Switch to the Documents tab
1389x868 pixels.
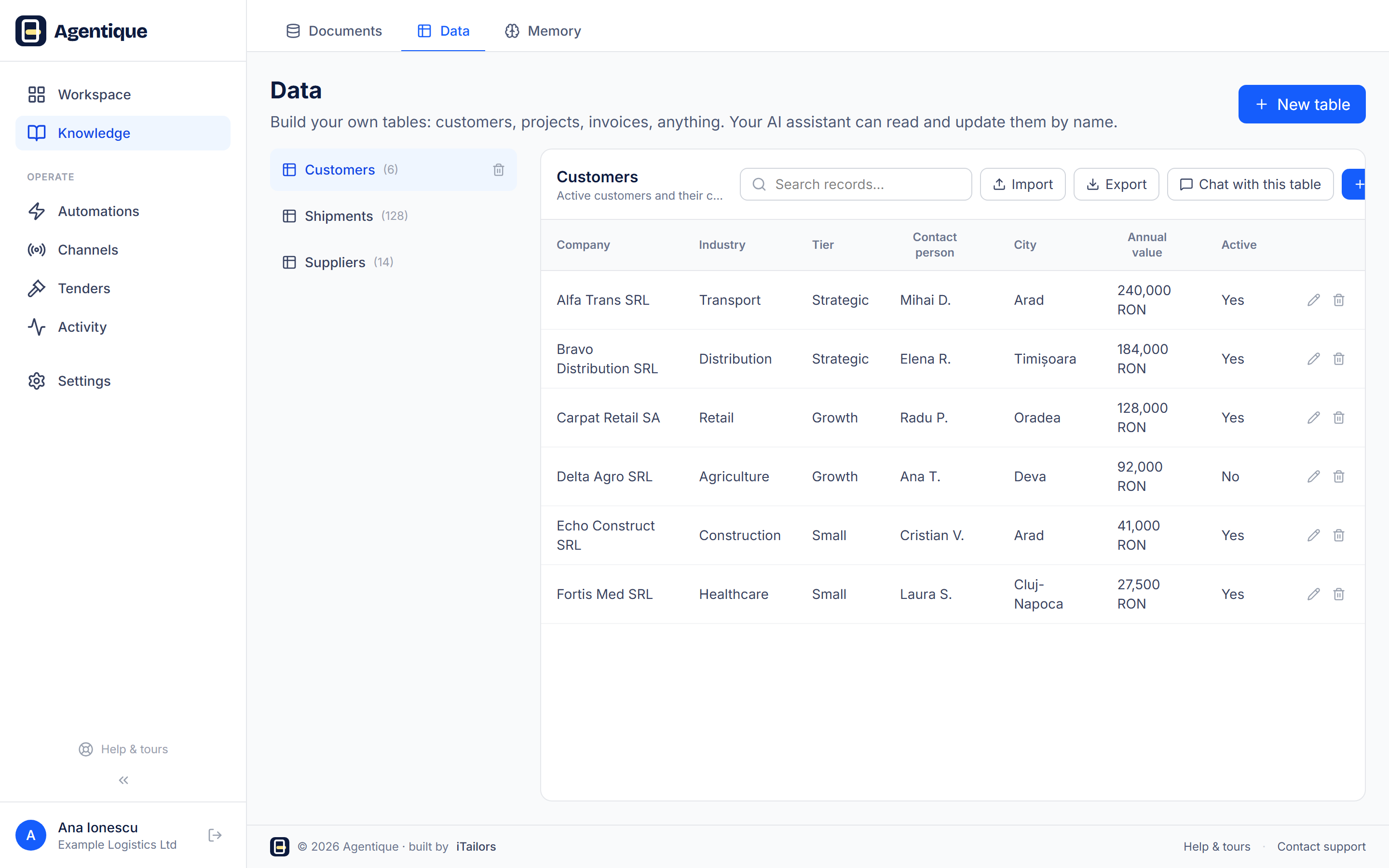(x=333, y=31)
